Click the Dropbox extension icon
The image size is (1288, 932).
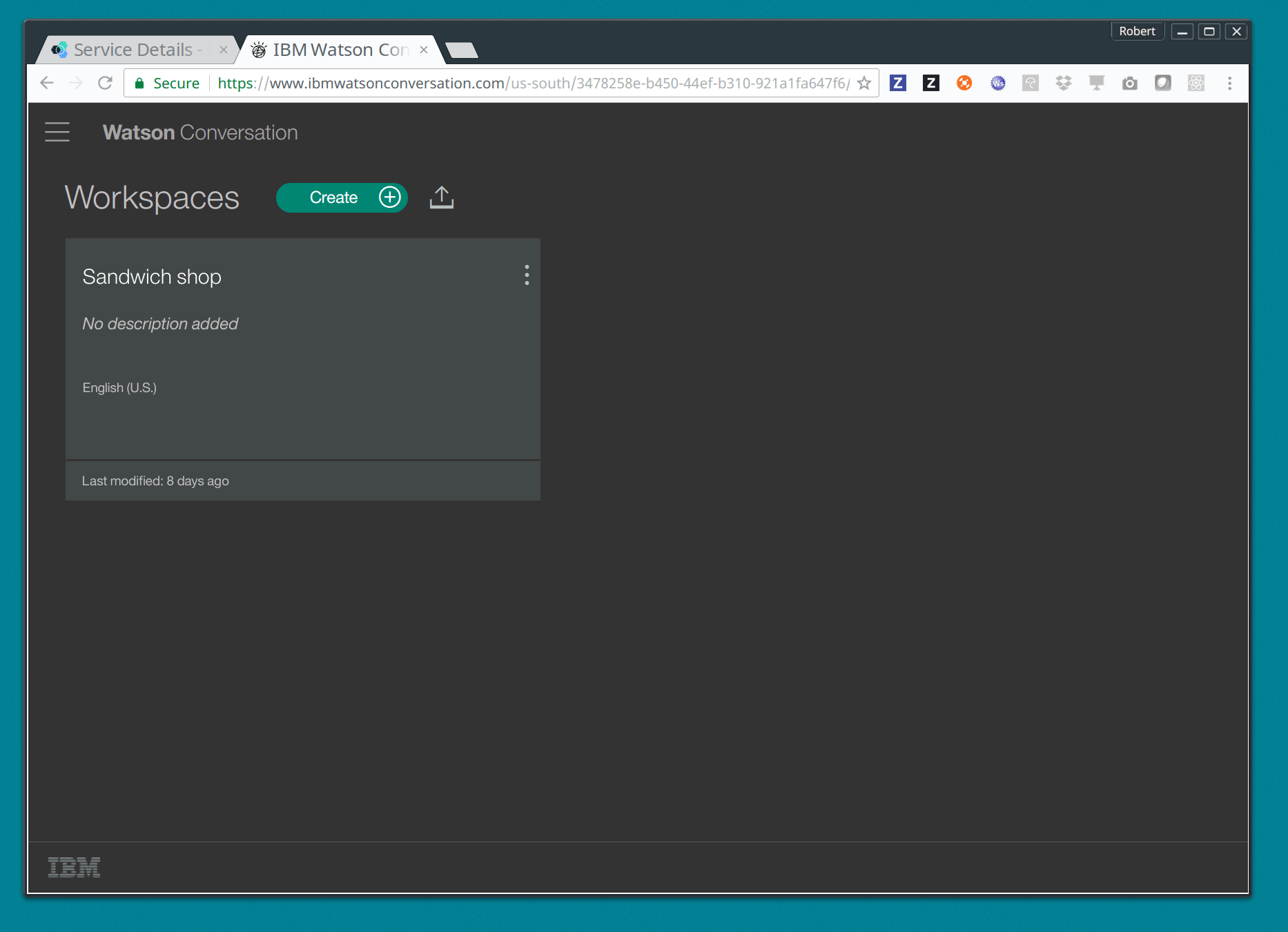1064,84
